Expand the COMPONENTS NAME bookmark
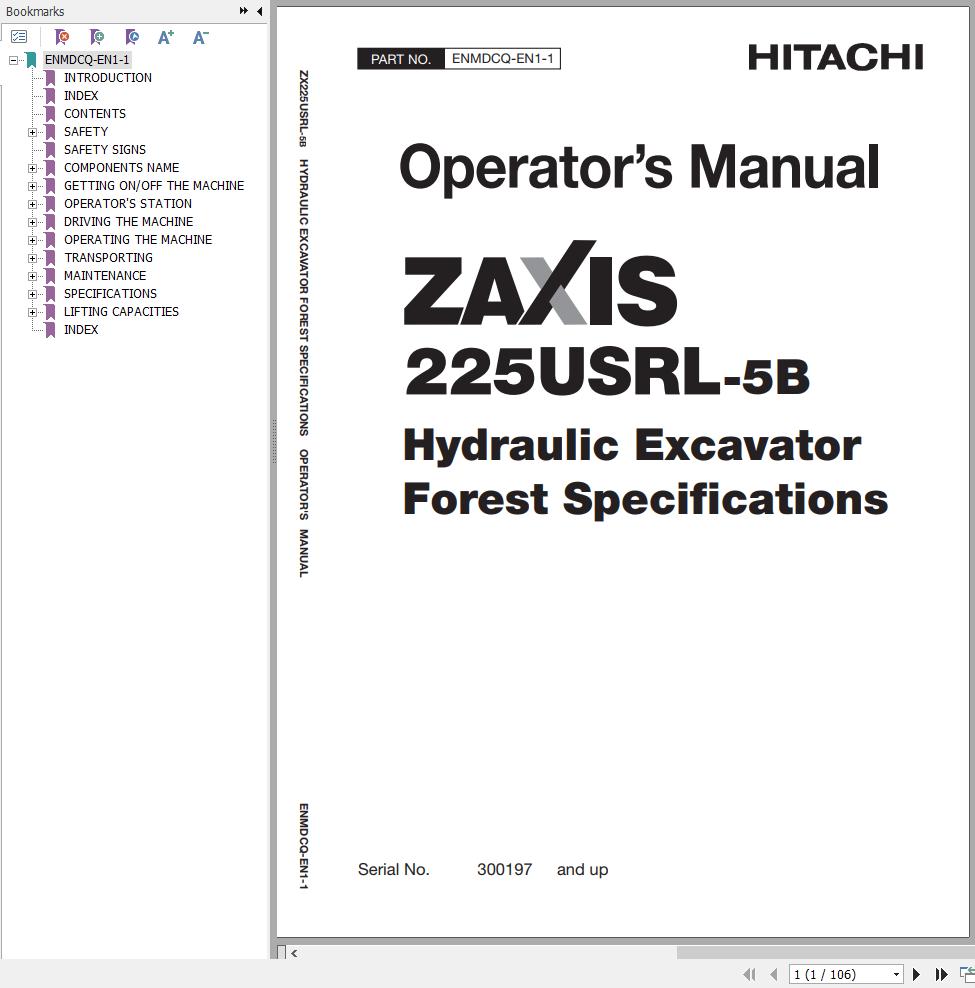Viewport: 975px width, 988px height. [x=32, y=168]
